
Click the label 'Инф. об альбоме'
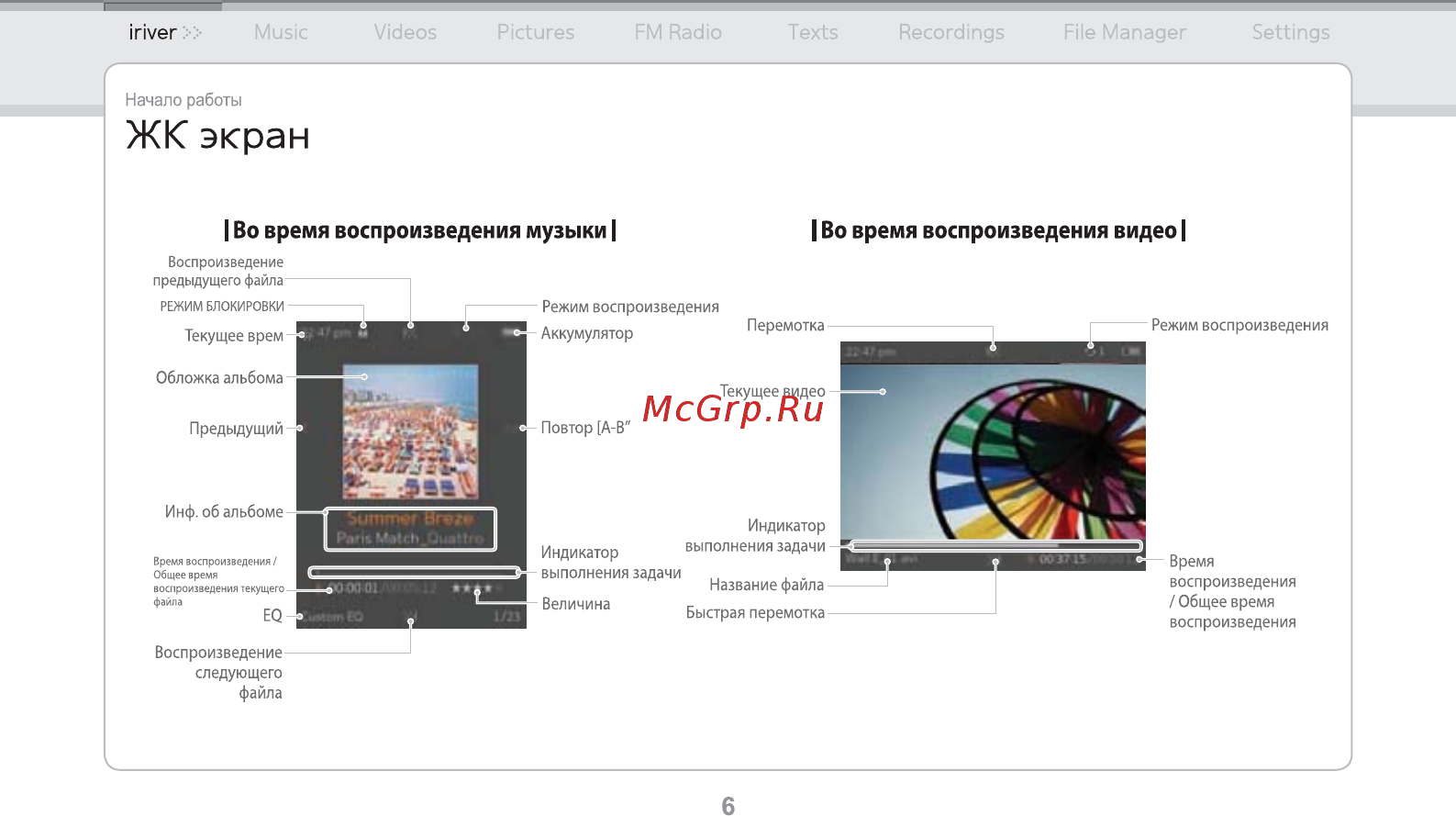click(x=224, y=511)
